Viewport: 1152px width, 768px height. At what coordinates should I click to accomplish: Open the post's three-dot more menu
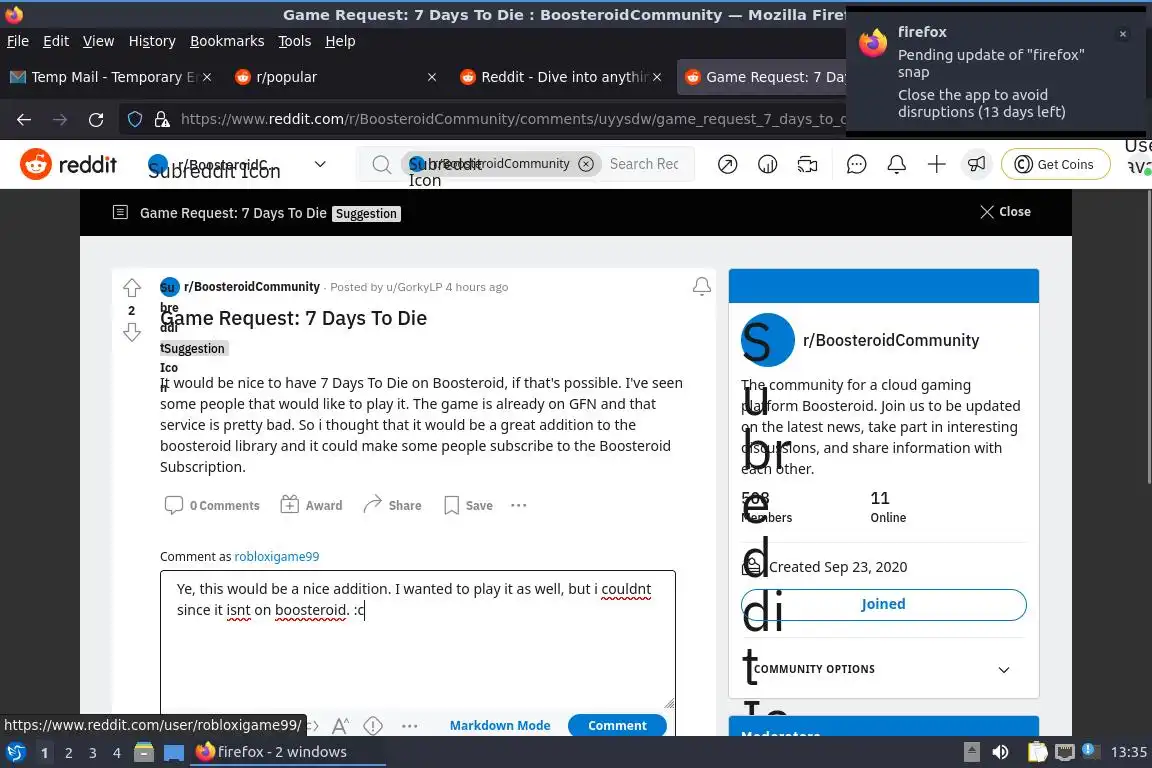pyautogui.click(x=519, y=505)
